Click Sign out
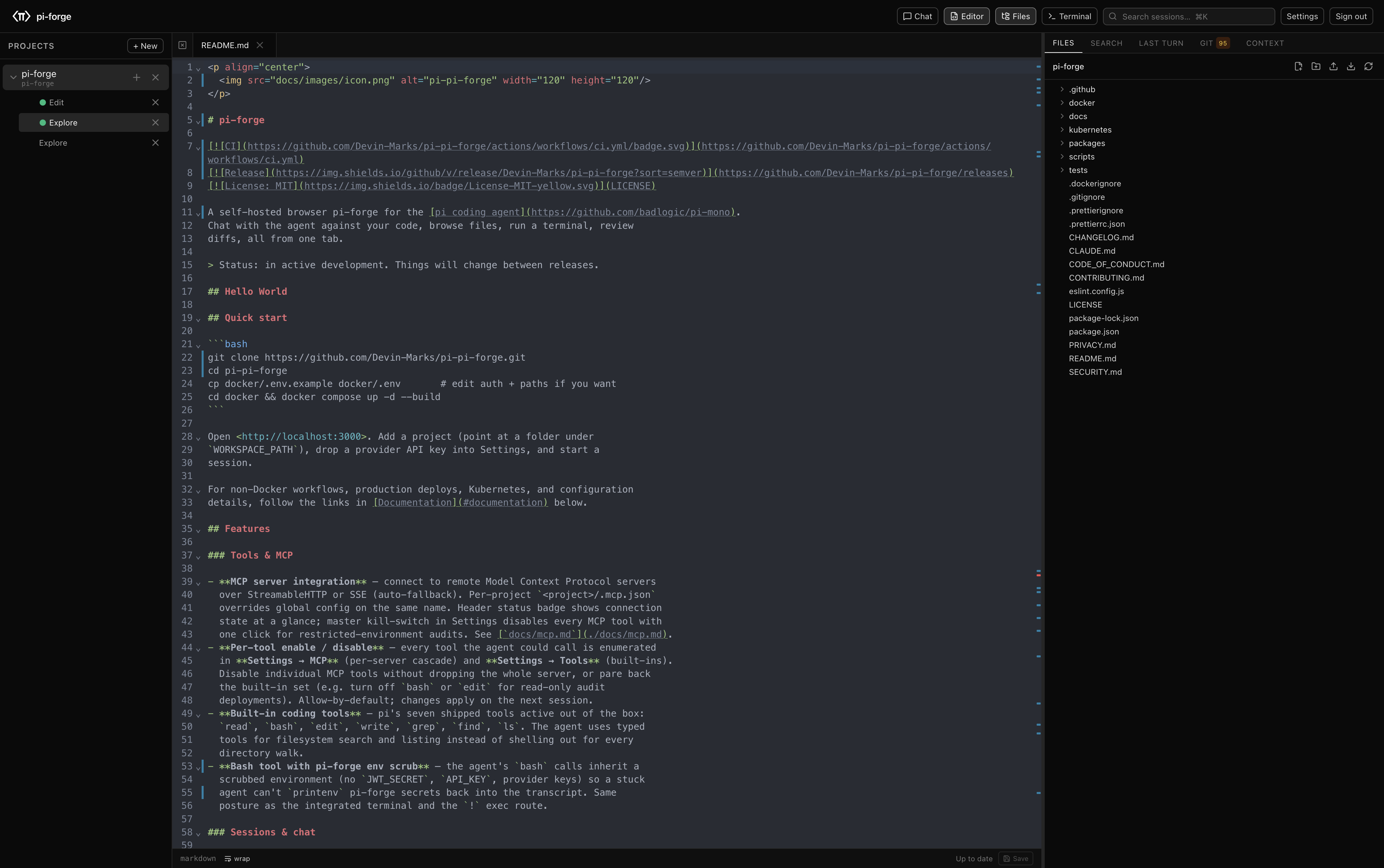The height and width of the screenshot is (868, 1384). click(x=1351, y=16)
